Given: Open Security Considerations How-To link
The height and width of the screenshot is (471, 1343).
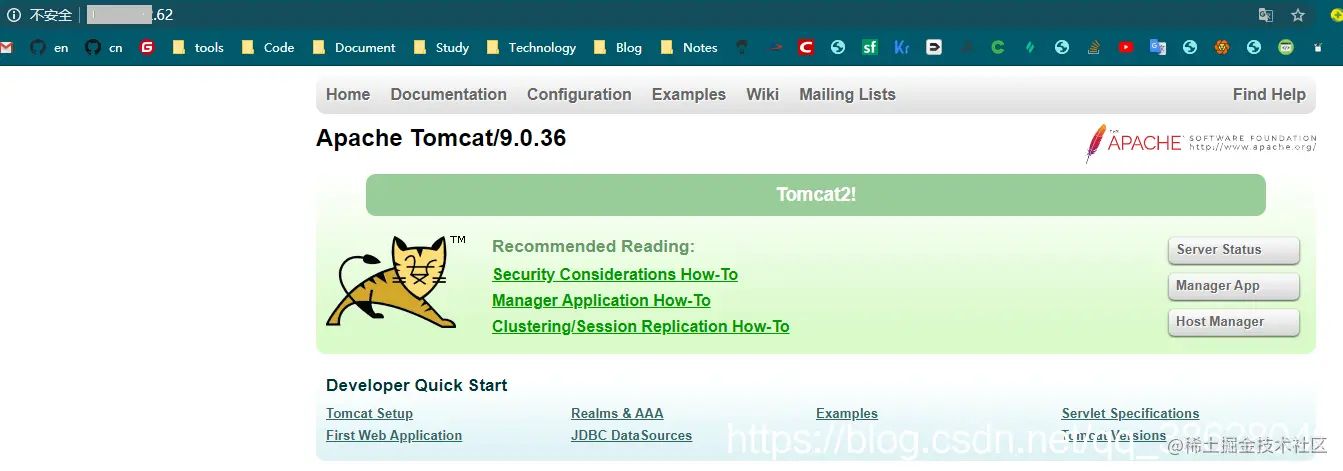Looking at the screenshot, I should [615, 274].
